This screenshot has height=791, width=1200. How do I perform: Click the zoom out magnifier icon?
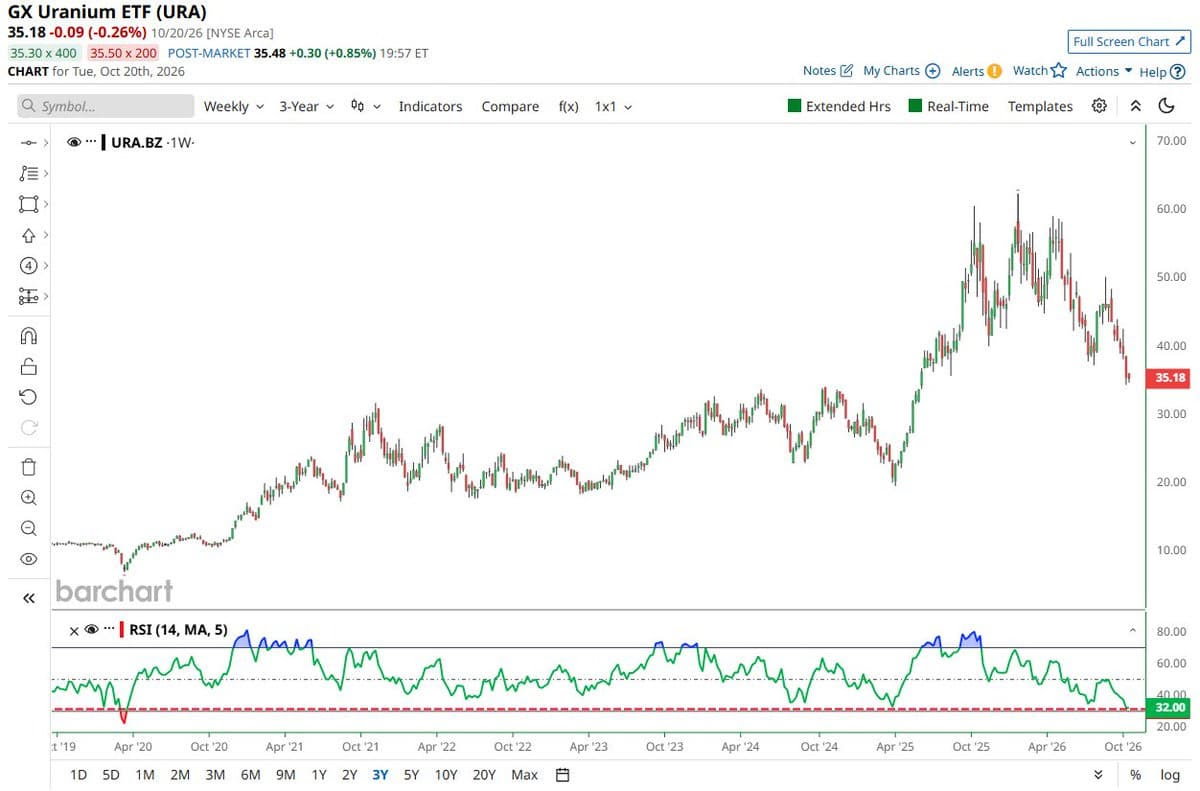click(28, 528)
